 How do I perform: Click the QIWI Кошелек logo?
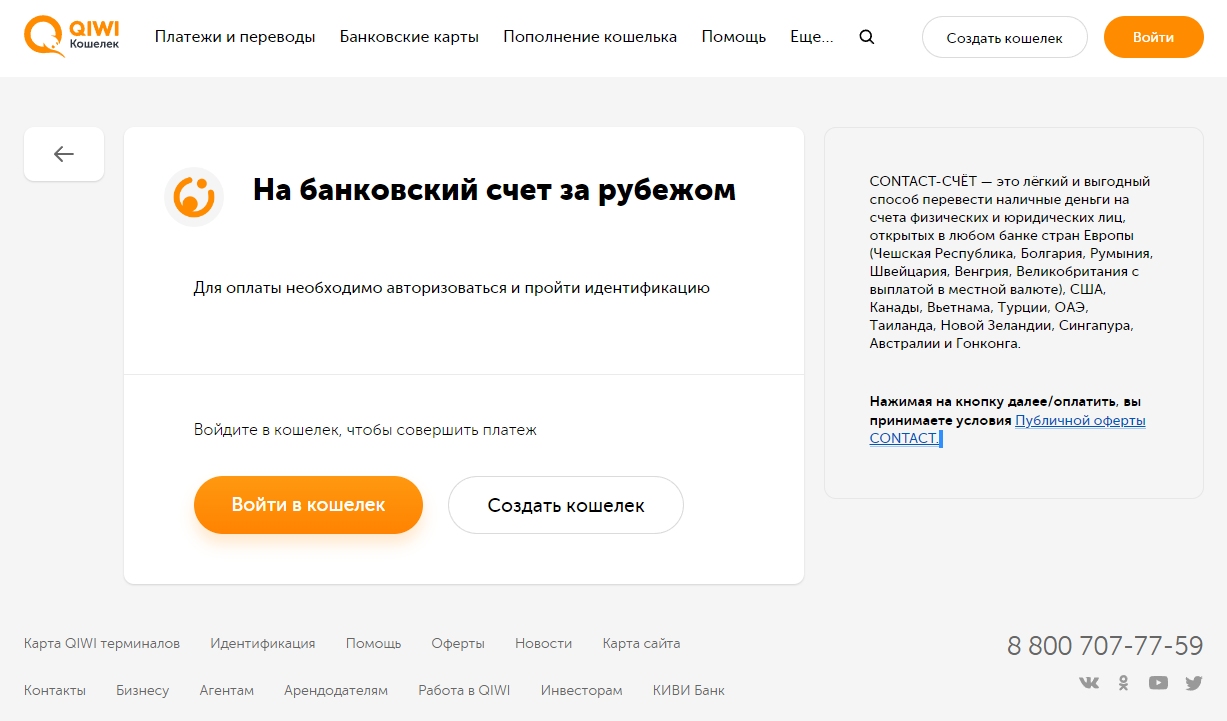click(72, 36)
